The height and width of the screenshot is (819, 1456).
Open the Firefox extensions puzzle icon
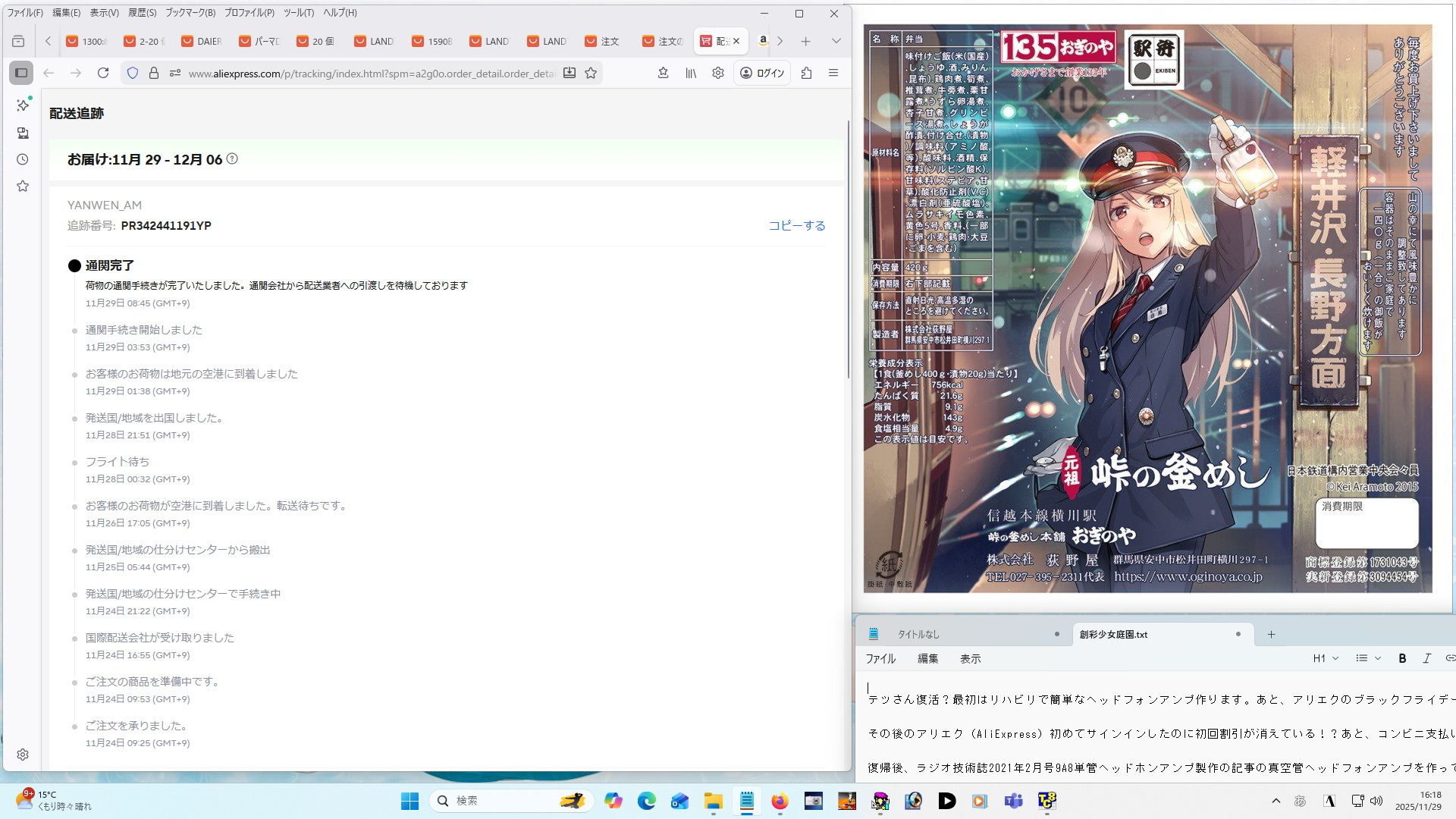coord(806,73)
